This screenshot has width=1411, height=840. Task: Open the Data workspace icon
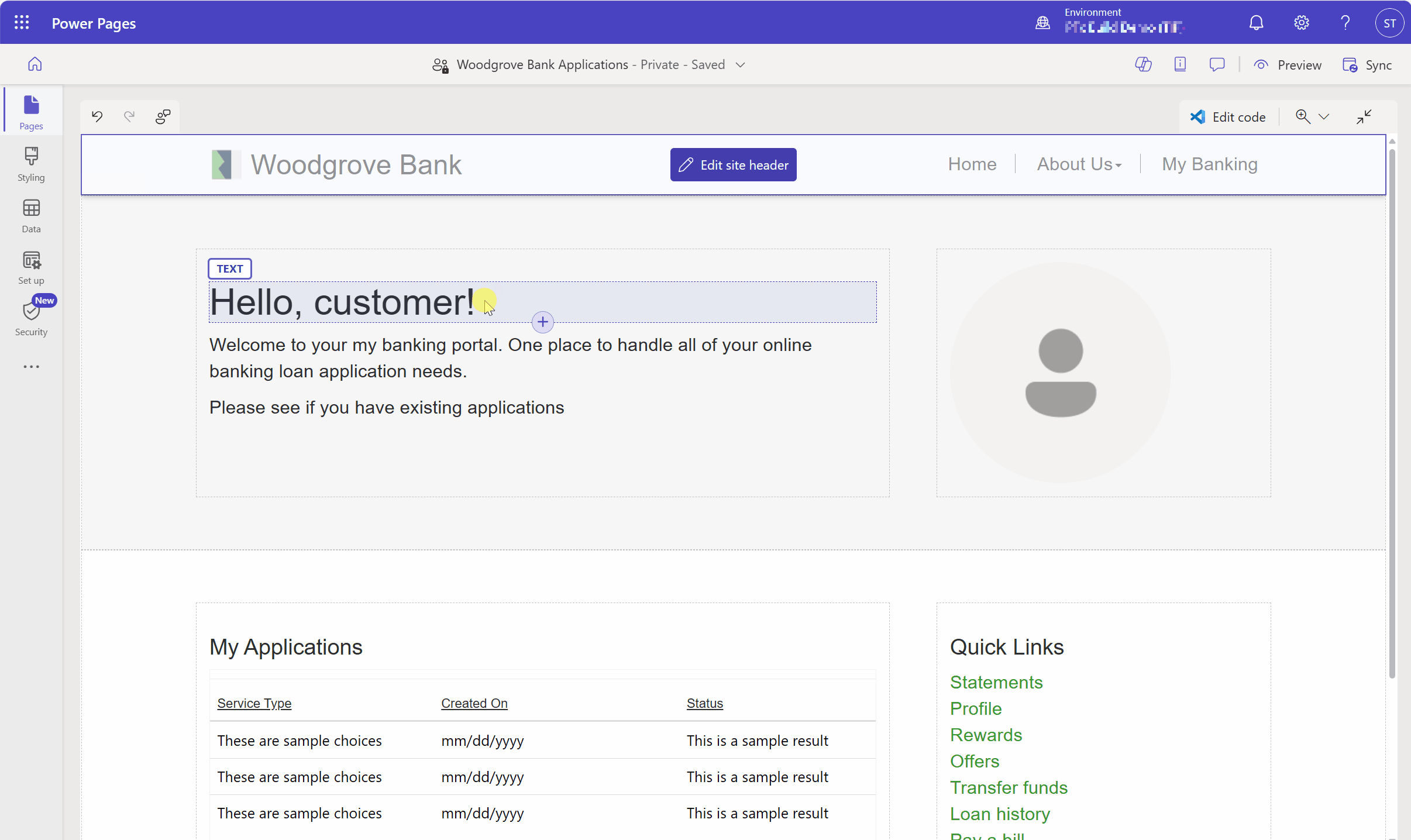[31, 215]
